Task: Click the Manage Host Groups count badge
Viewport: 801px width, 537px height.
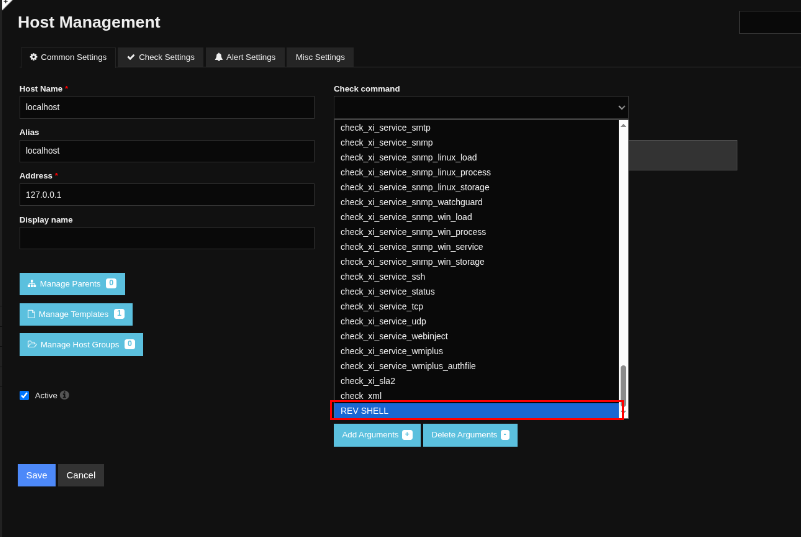Action: 130,344
